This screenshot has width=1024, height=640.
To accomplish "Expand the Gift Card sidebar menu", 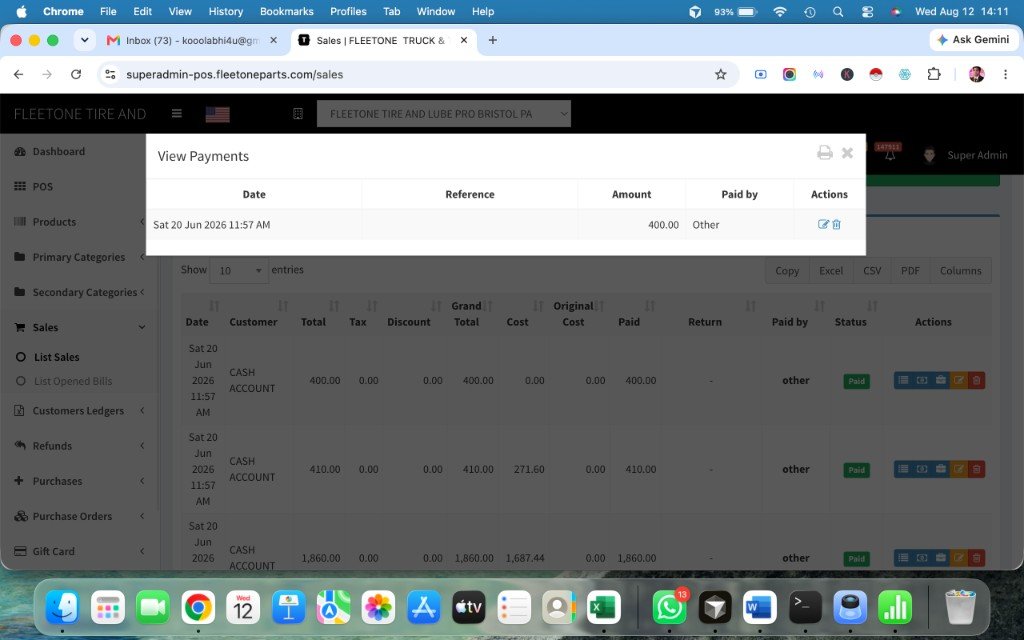I will [x=78, y=551].
